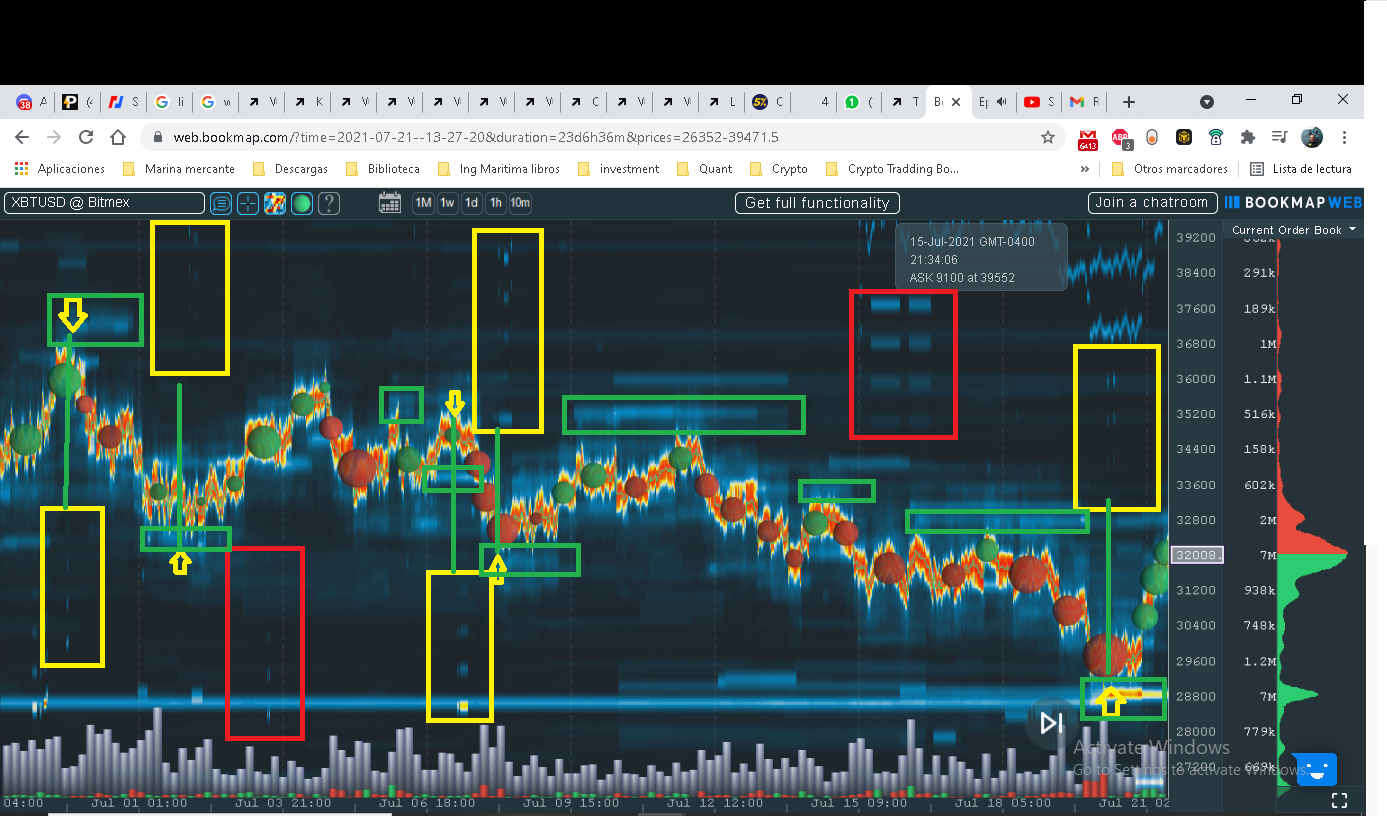This screenshot has width=1387, height=816.
Task: Open the chatroom speech-bubble icon near XBTUSD field
Action: (x=221, y=202)
